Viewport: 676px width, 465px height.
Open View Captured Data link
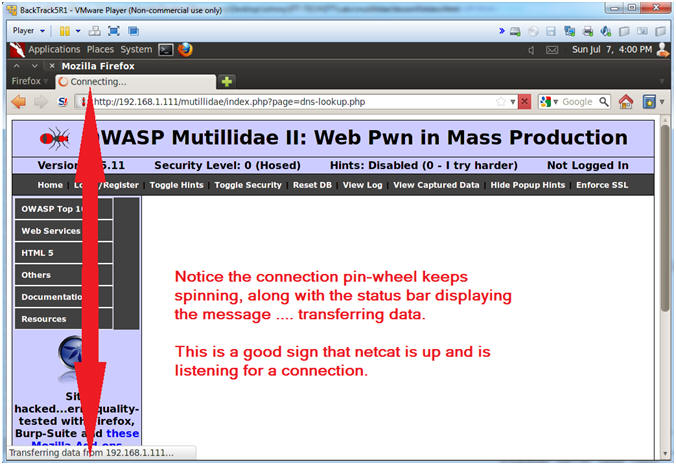[x=436, y=185]
